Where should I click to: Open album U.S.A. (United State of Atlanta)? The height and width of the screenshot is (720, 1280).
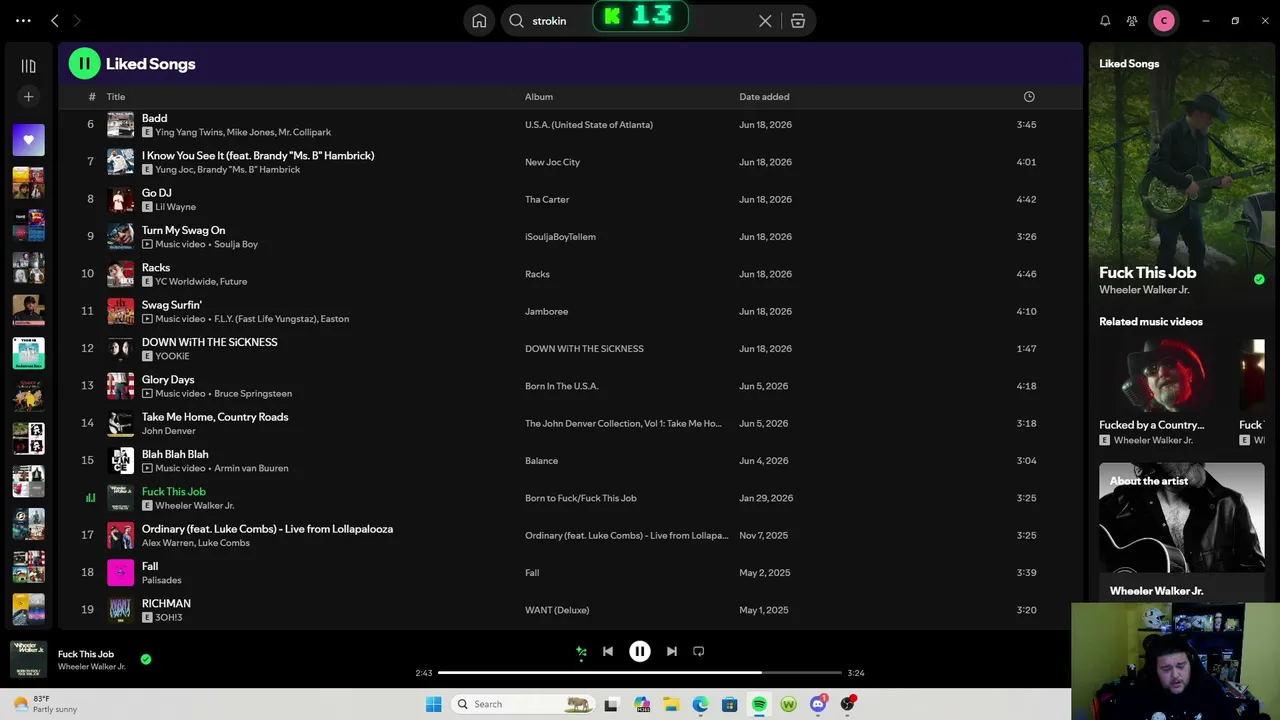(x=589, y=125)
